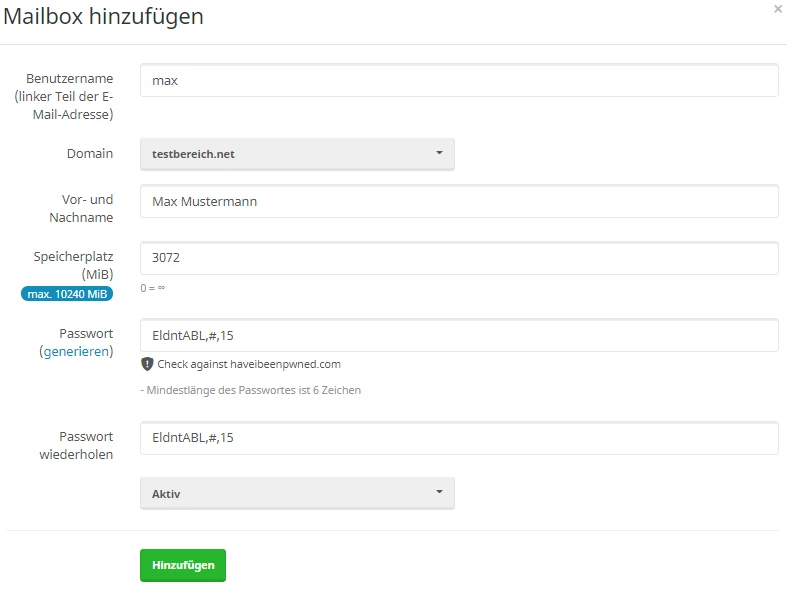The width and height of the screenshot is (787, 602).
Task: Click the Mindestlänge password hint text
Action: (x=251, y=390)
